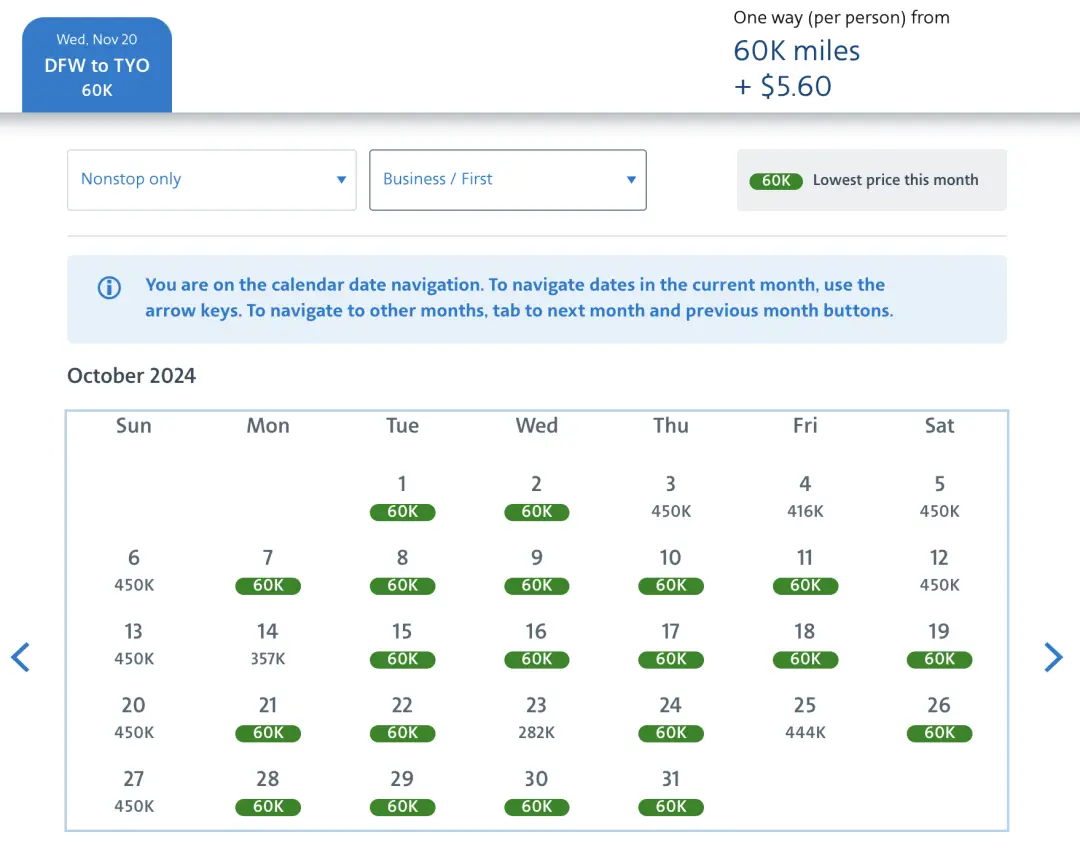
Task: Pick October 16 Wednesday at 60K
Action: [536, 645]
